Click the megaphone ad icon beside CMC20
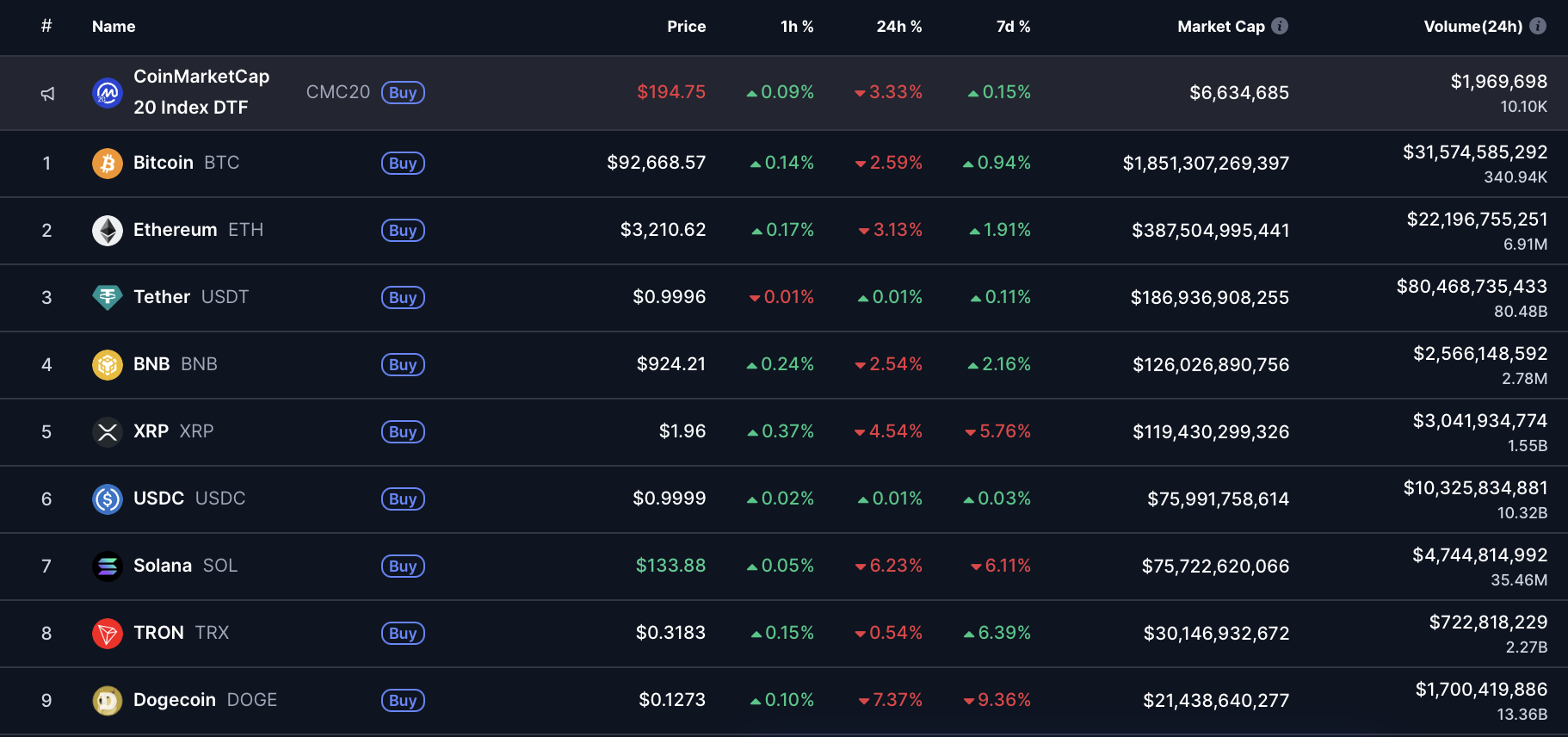The height and width of the screenshot is (737, 1568). click(48, 94)
